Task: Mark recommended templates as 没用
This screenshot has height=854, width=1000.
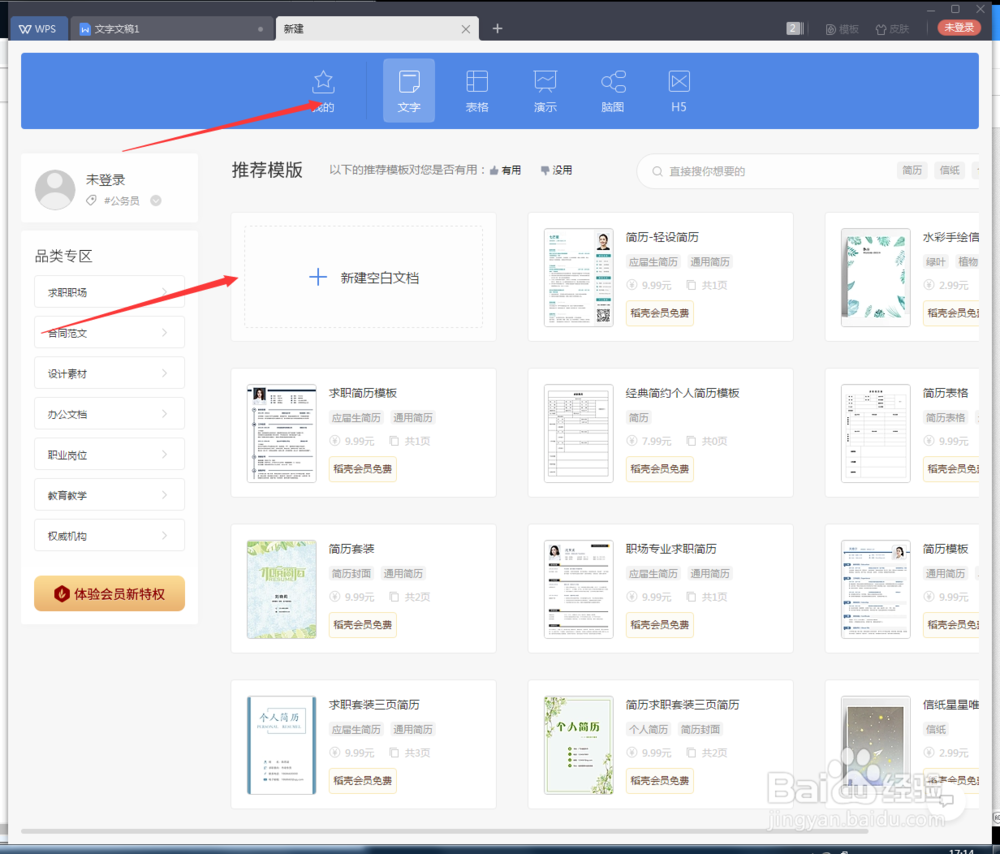Action: (556, 170)
